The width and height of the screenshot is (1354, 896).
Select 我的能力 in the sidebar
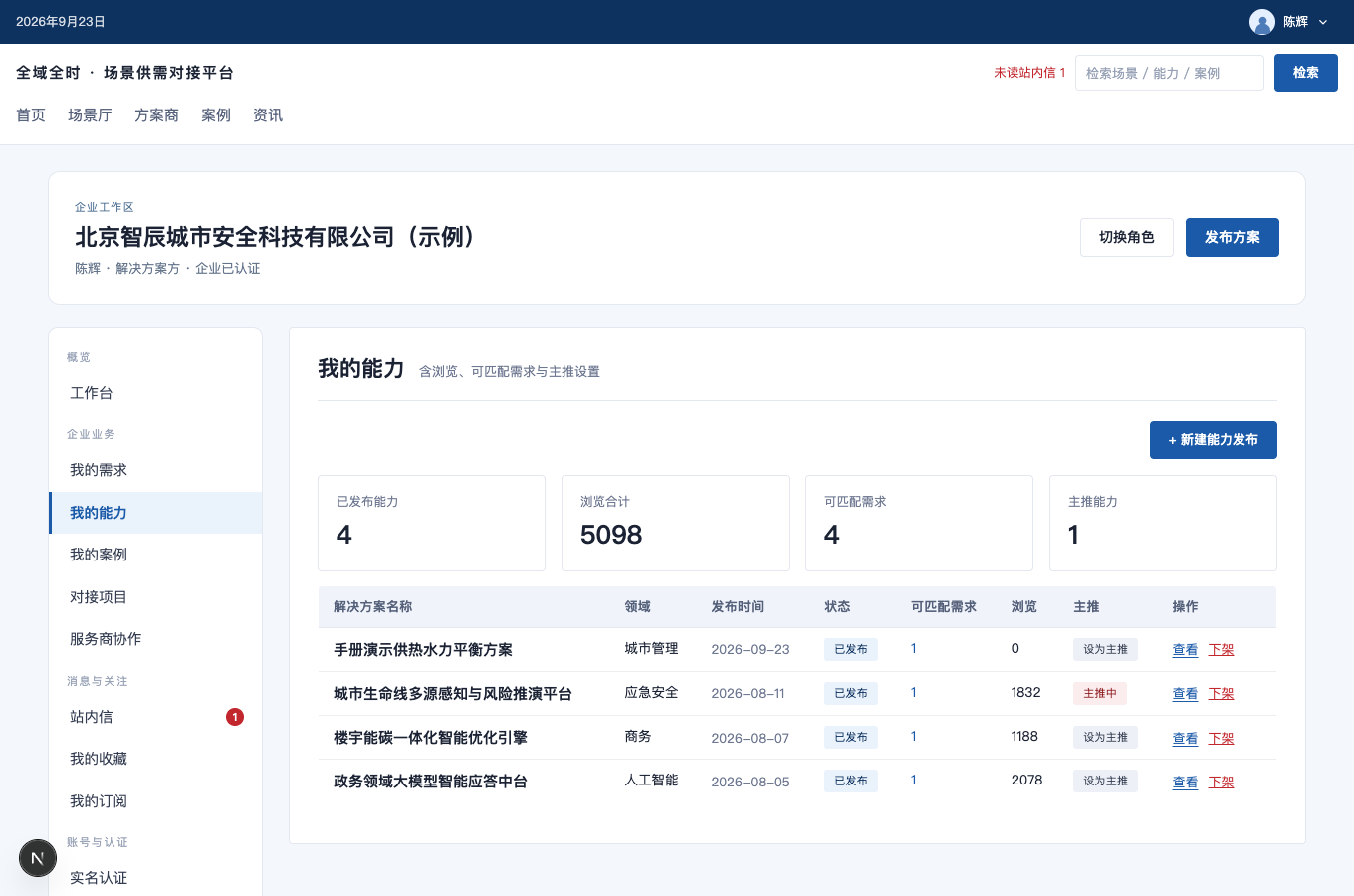tap(156, 513)
